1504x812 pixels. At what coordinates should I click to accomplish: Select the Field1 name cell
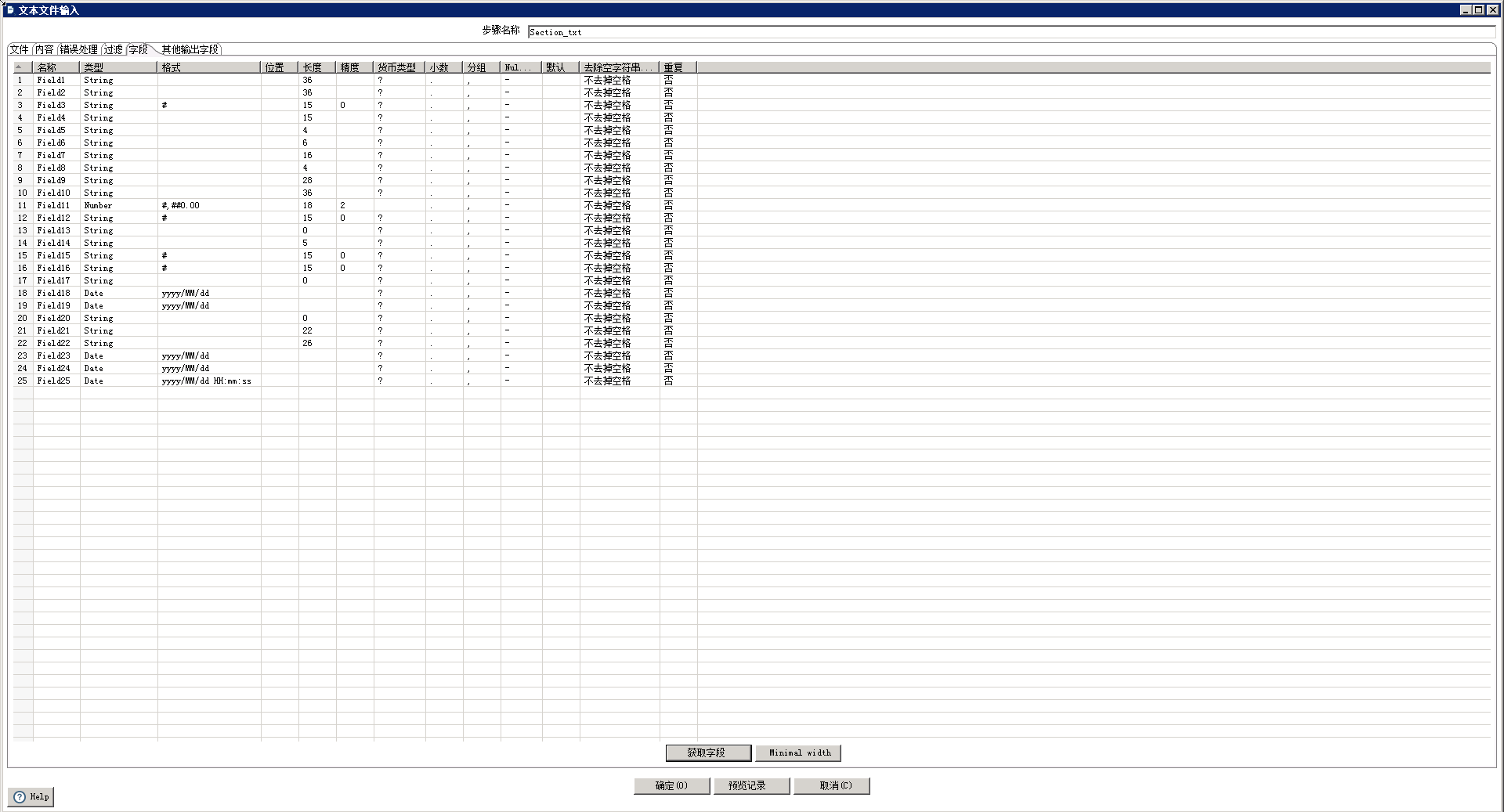tap(56, 80)
